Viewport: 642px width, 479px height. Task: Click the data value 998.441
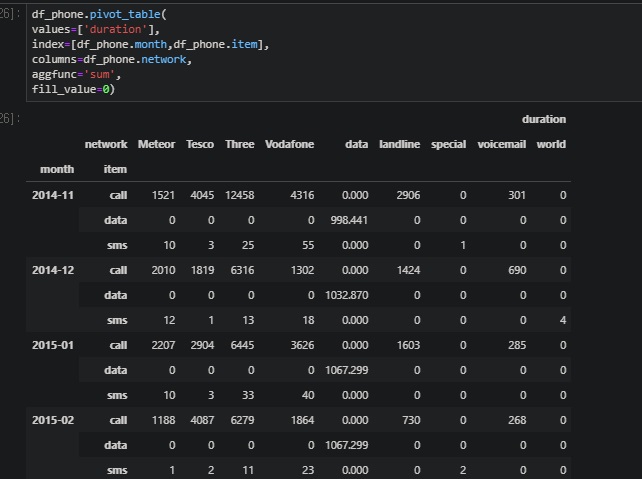click(349, 220)
